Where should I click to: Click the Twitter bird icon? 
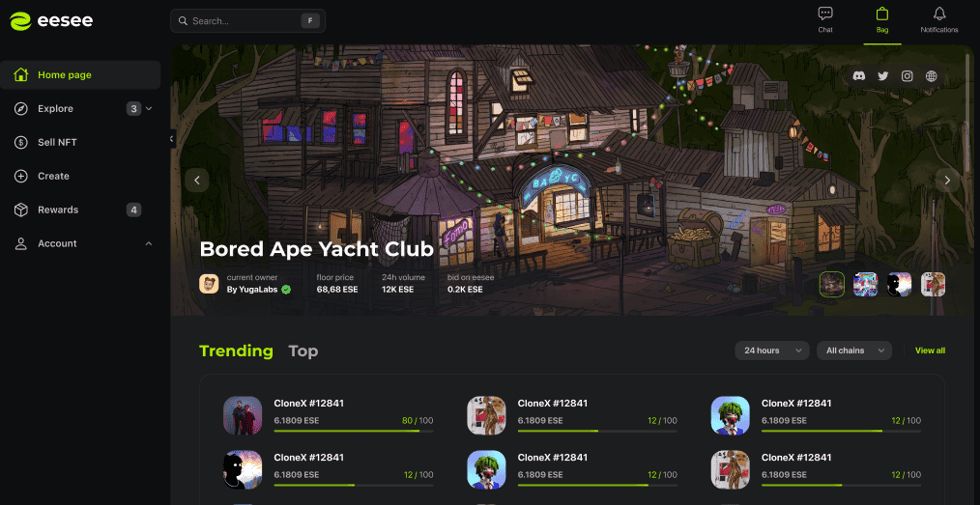(882, 76)
